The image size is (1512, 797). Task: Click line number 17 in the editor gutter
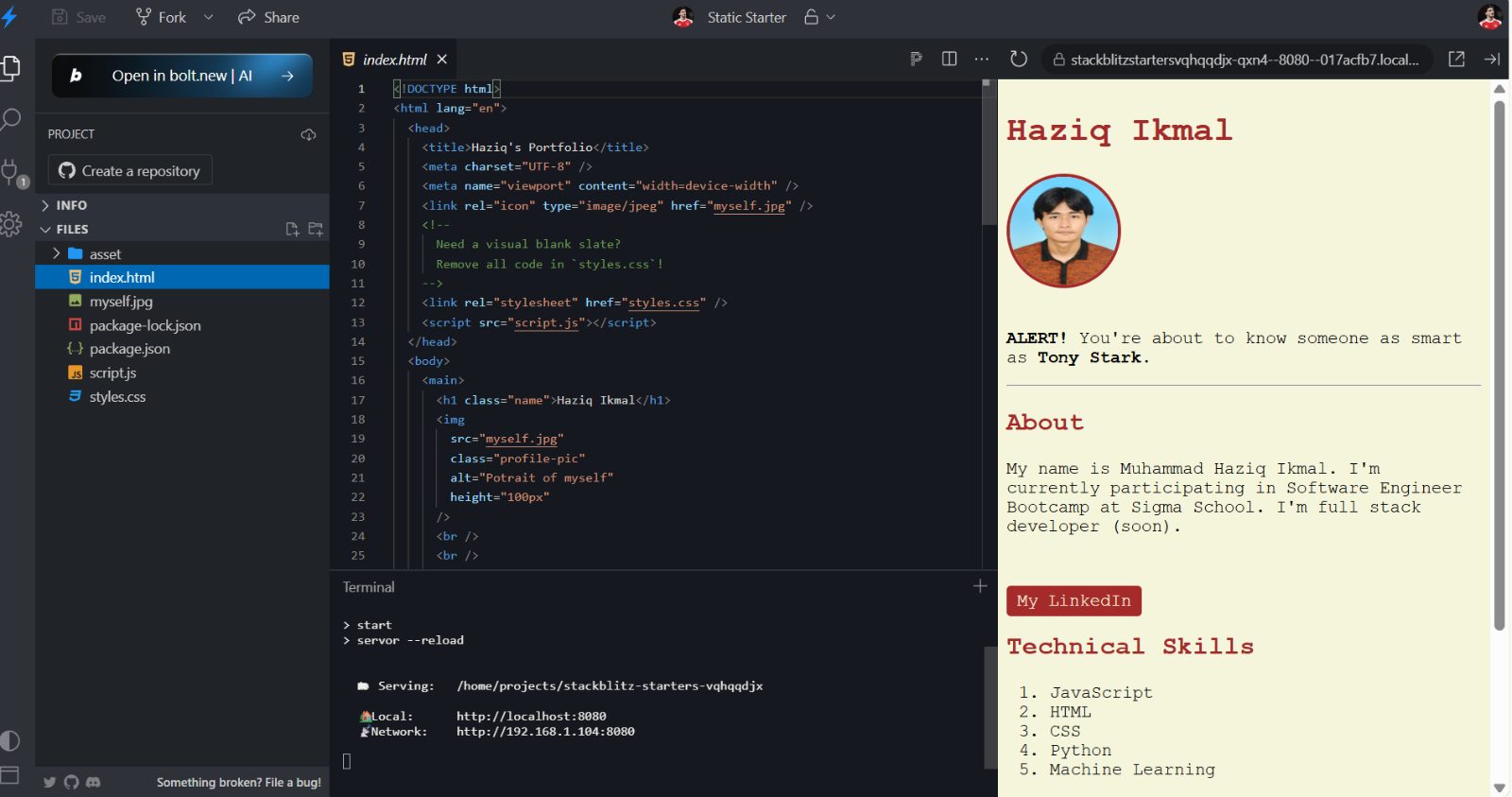(x=358, y=400)
